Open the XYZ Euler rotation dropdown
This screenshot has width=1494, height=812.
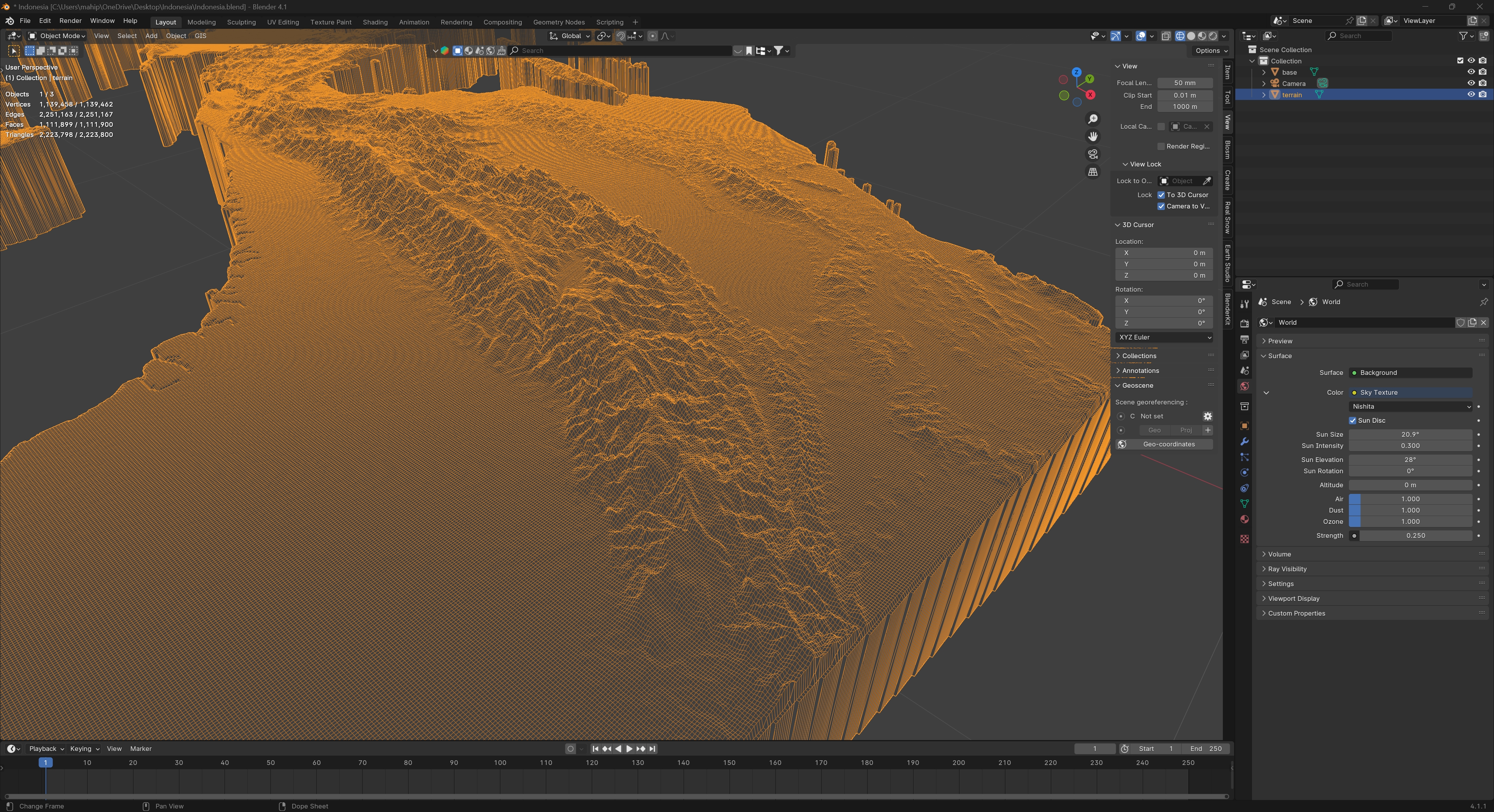tap(1164, 337)
